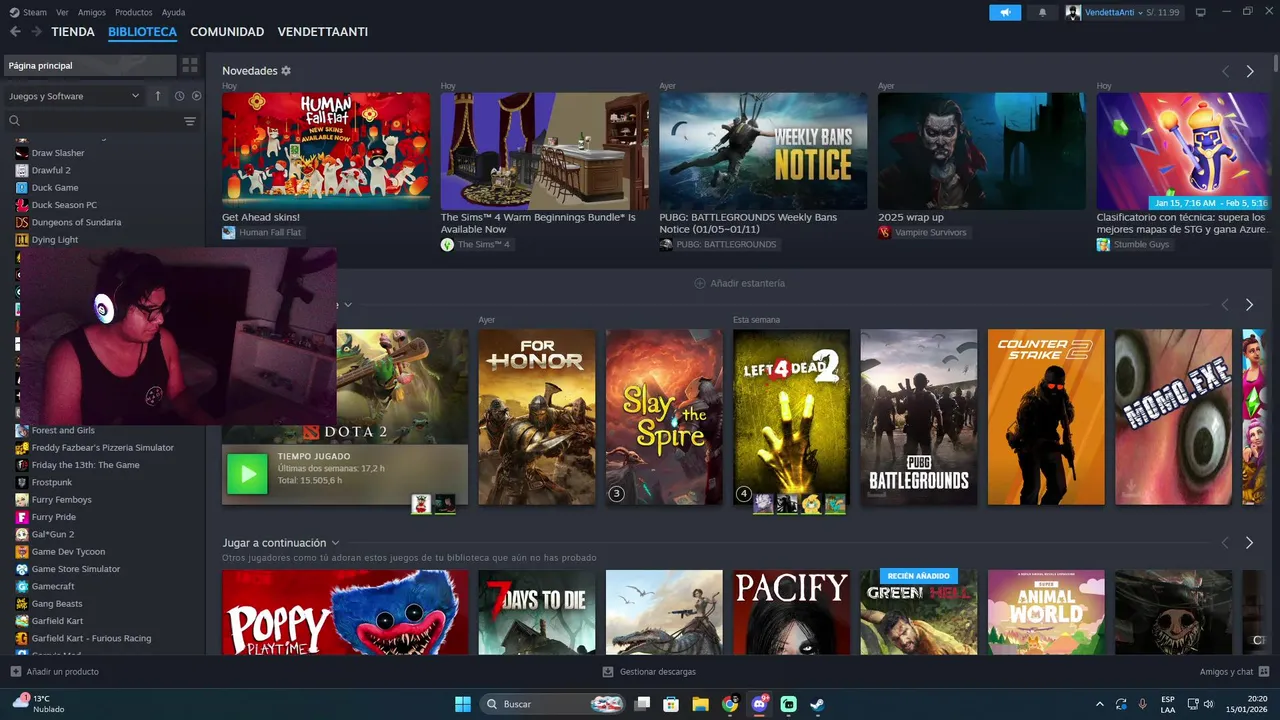Open Discord from the taskbar
The height and width of the screenshot is (720, 1280).
[759, 704]
